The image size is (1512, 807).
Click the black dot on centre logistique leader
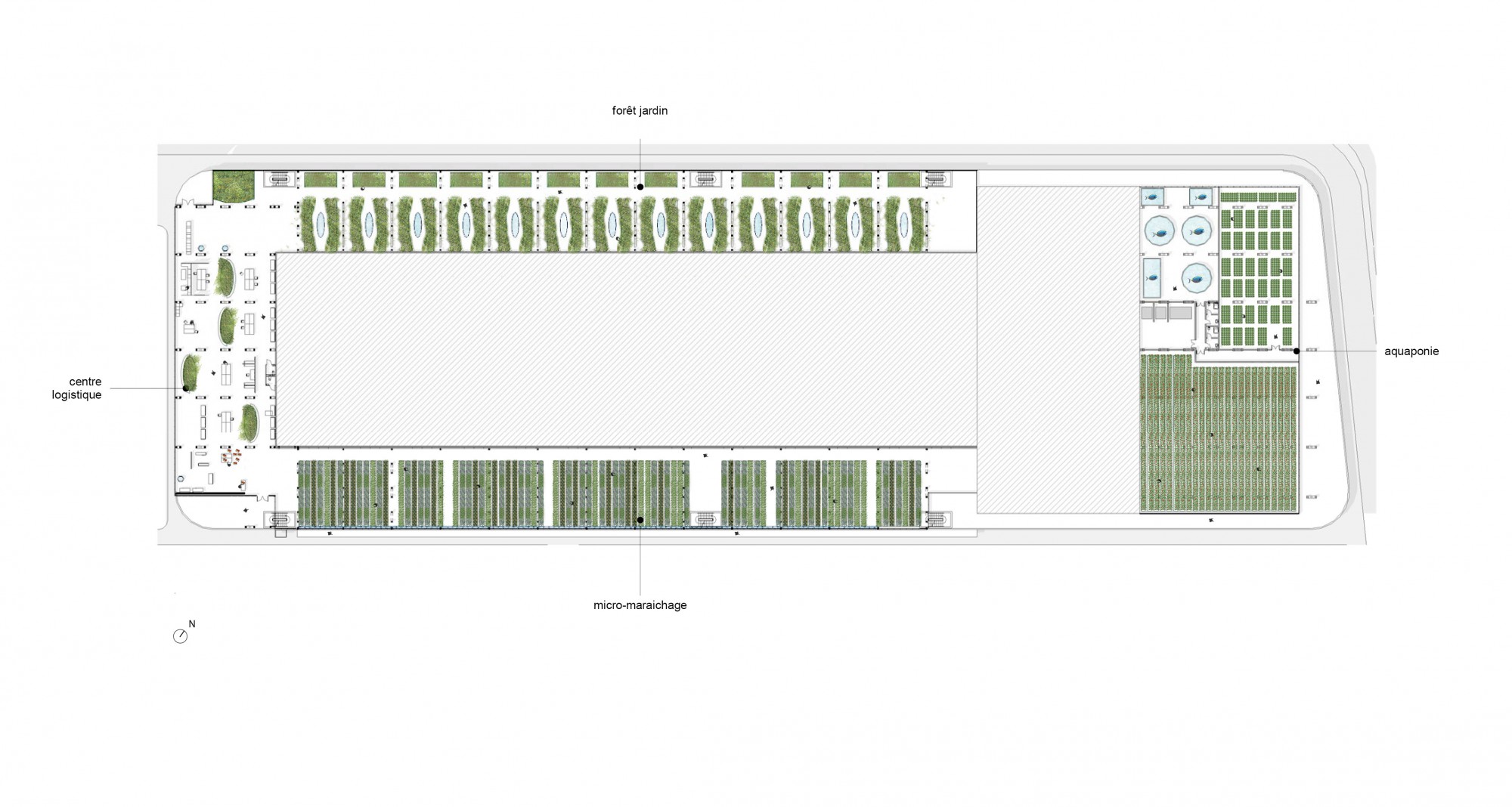(x=185, y=388)
